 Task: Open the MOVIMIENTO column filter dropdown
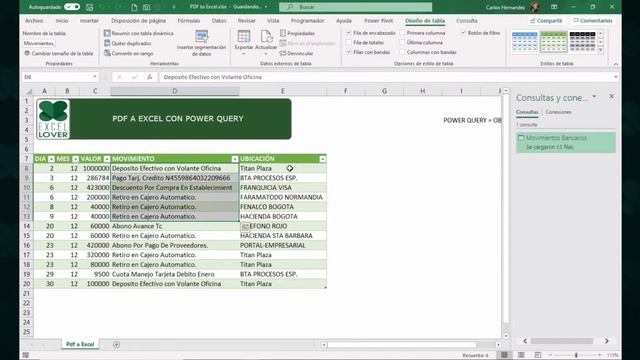tap(235, 159)
